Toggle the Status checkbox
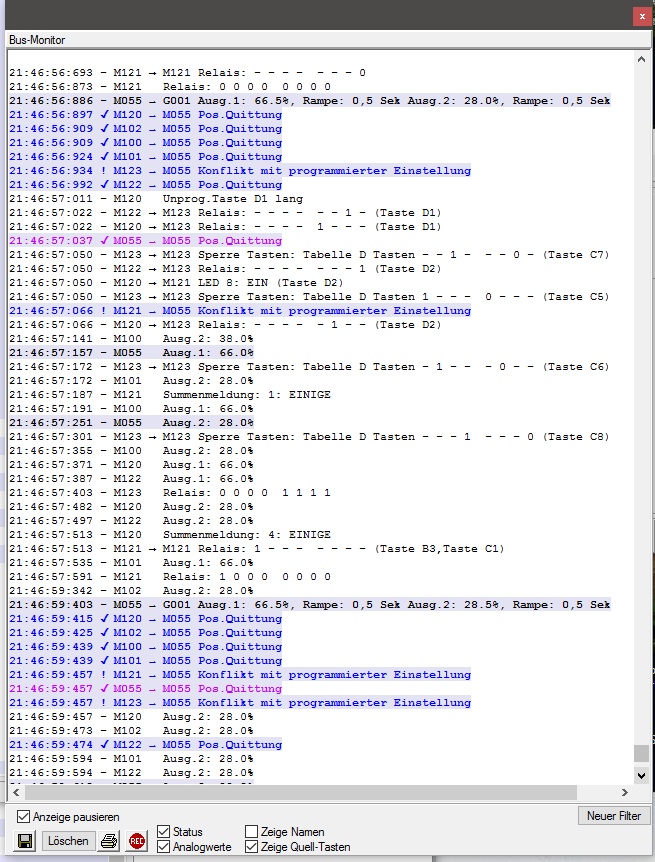Screen dimensions: 655x862 [164, 832]
